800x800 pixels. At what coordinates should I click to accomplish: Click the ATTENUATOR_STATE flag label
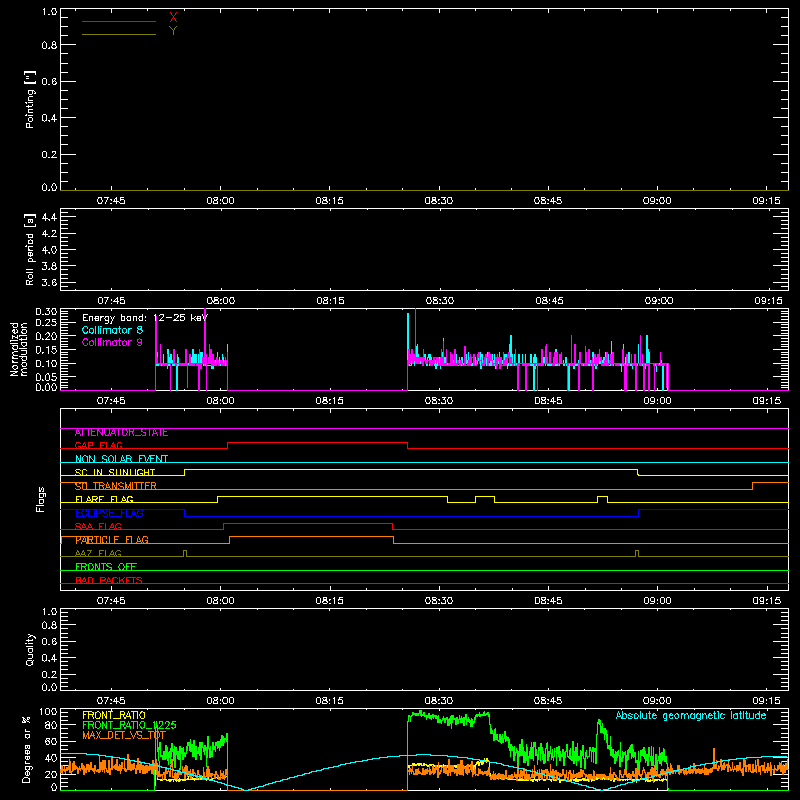pos(121,433)
